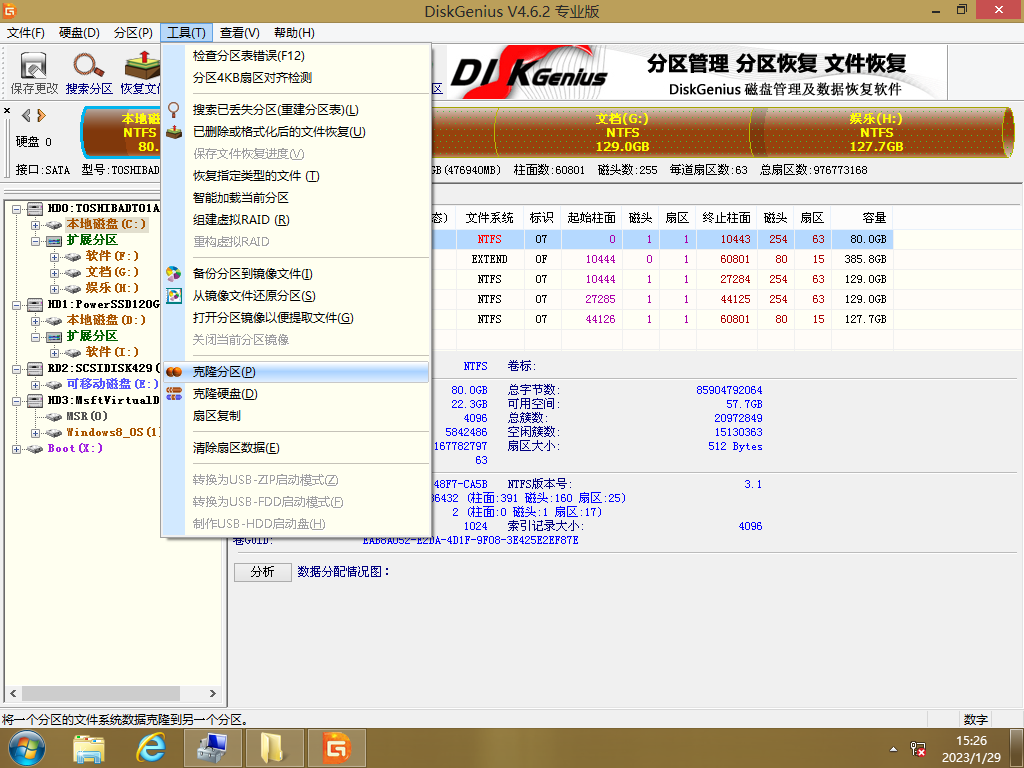This screenshot has width=1024, height=768.
Task: Click the RD2 SCSIDISK disk icon
Action: point(35,368)
